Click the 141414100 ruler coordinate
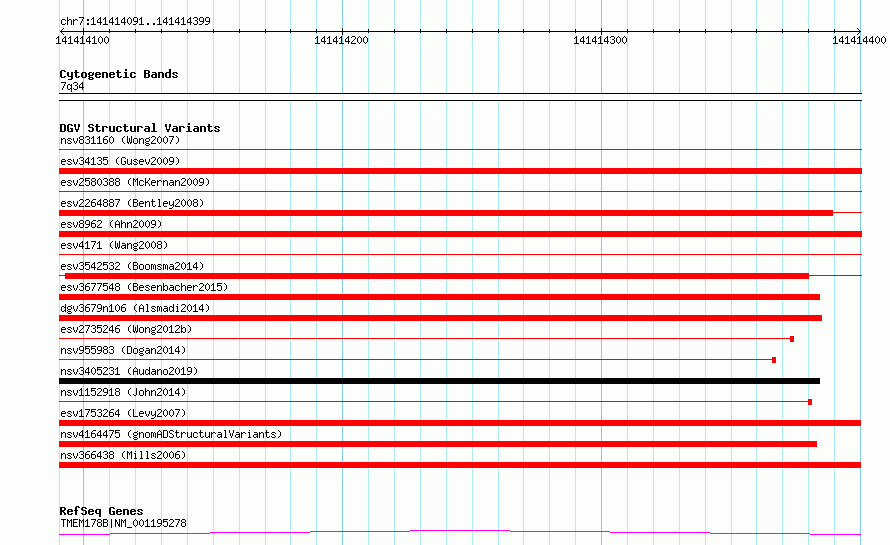Screen dimensions: 890x545 (x=82, y=40)
